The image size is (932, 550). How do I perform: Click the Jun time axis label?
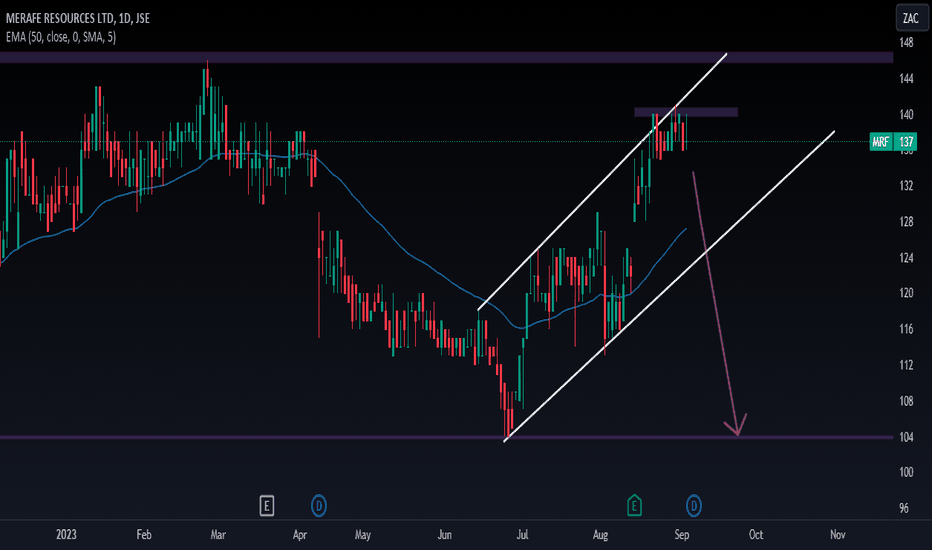tap(445, 534)
